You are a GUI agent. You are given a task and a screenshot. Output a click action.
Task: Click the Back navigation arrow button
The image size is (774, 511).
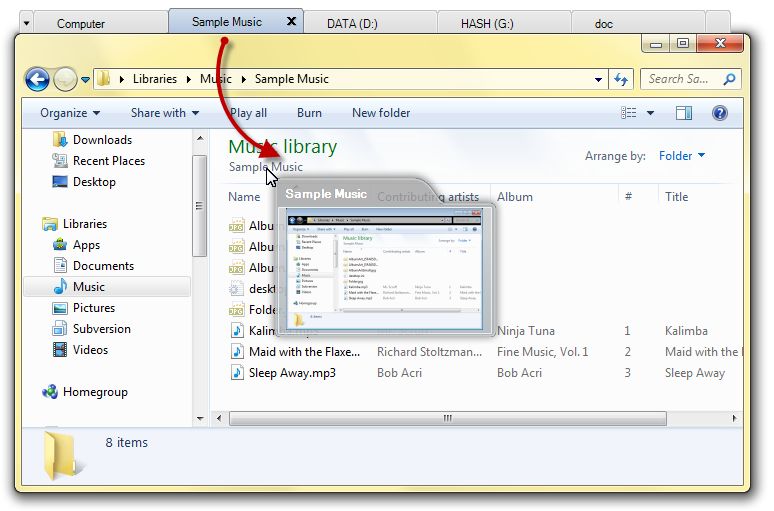pyautogui.click(x=37, y=79)
